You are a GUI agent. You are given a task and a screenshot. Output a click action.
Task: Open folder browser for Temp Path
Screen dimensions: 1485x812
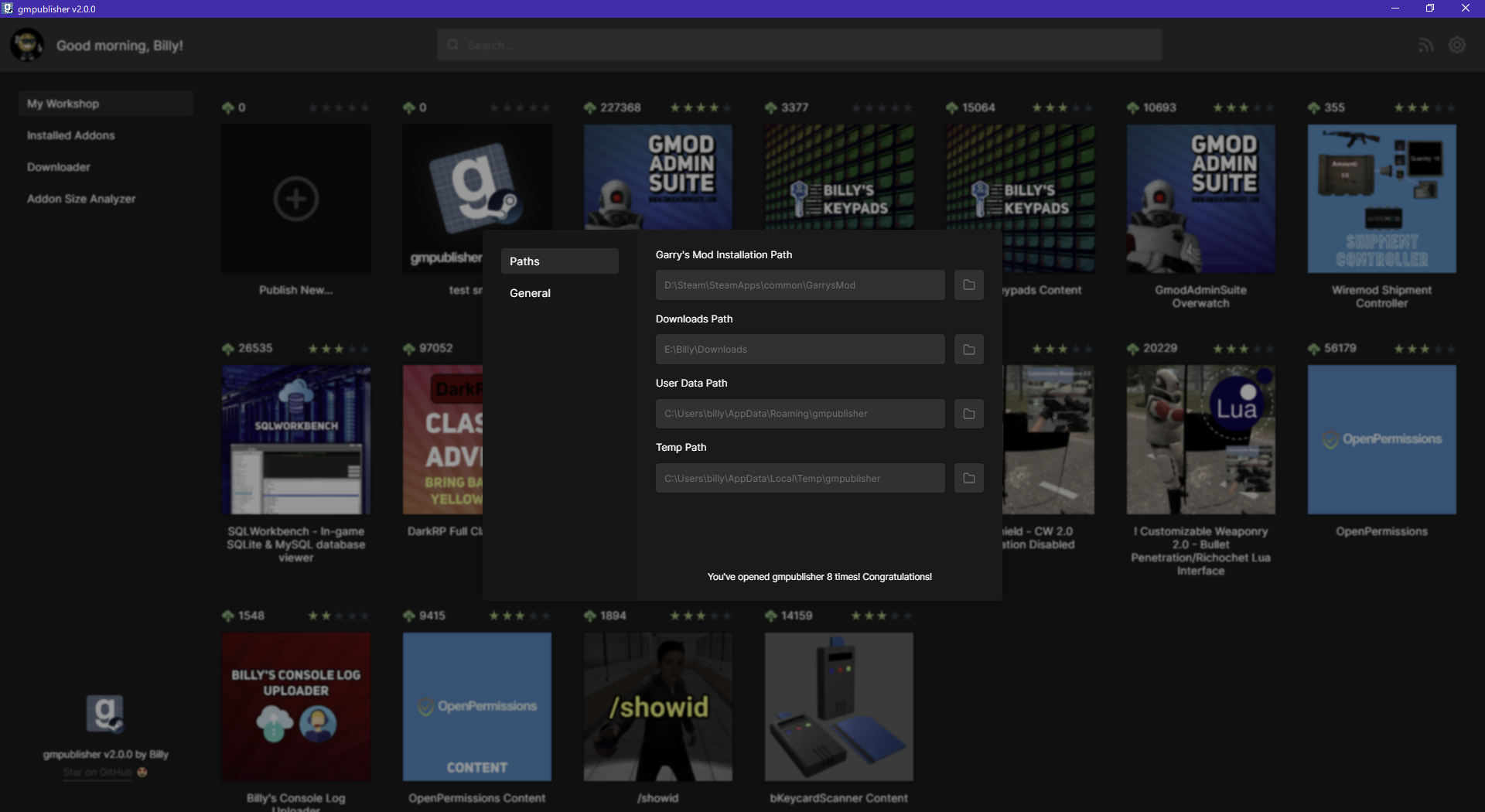[968, 477]
